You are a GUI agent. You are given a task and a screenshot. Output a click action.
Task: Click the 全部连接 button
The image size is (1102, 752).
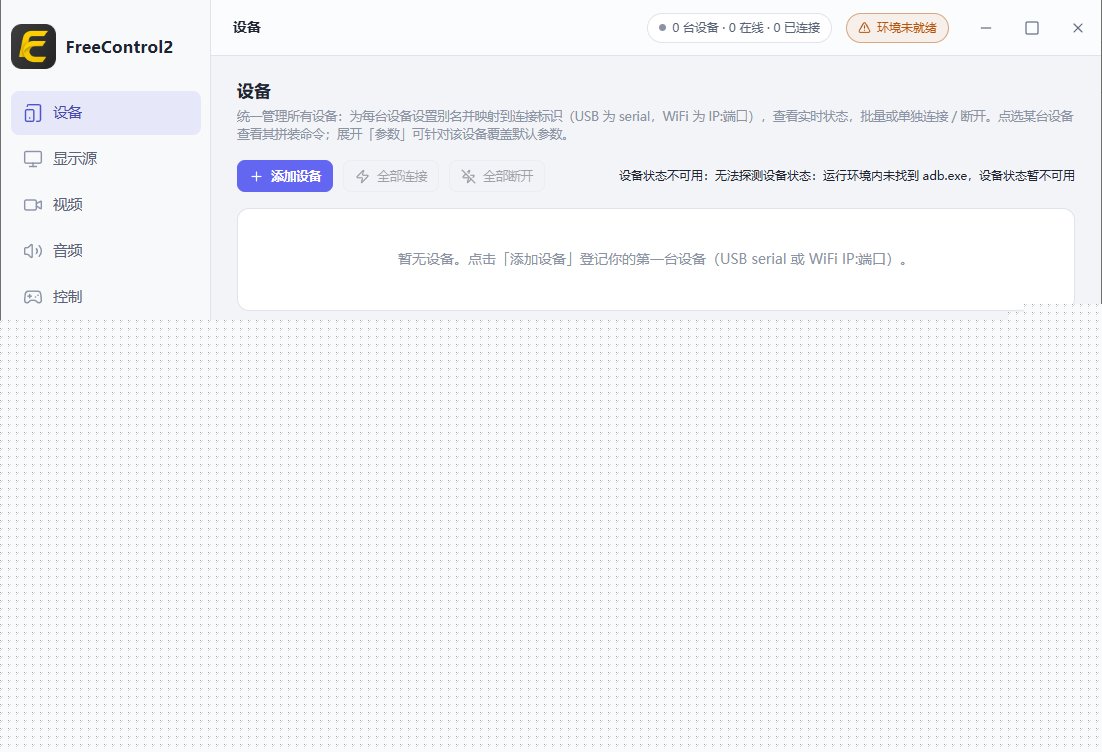(391, 176)
